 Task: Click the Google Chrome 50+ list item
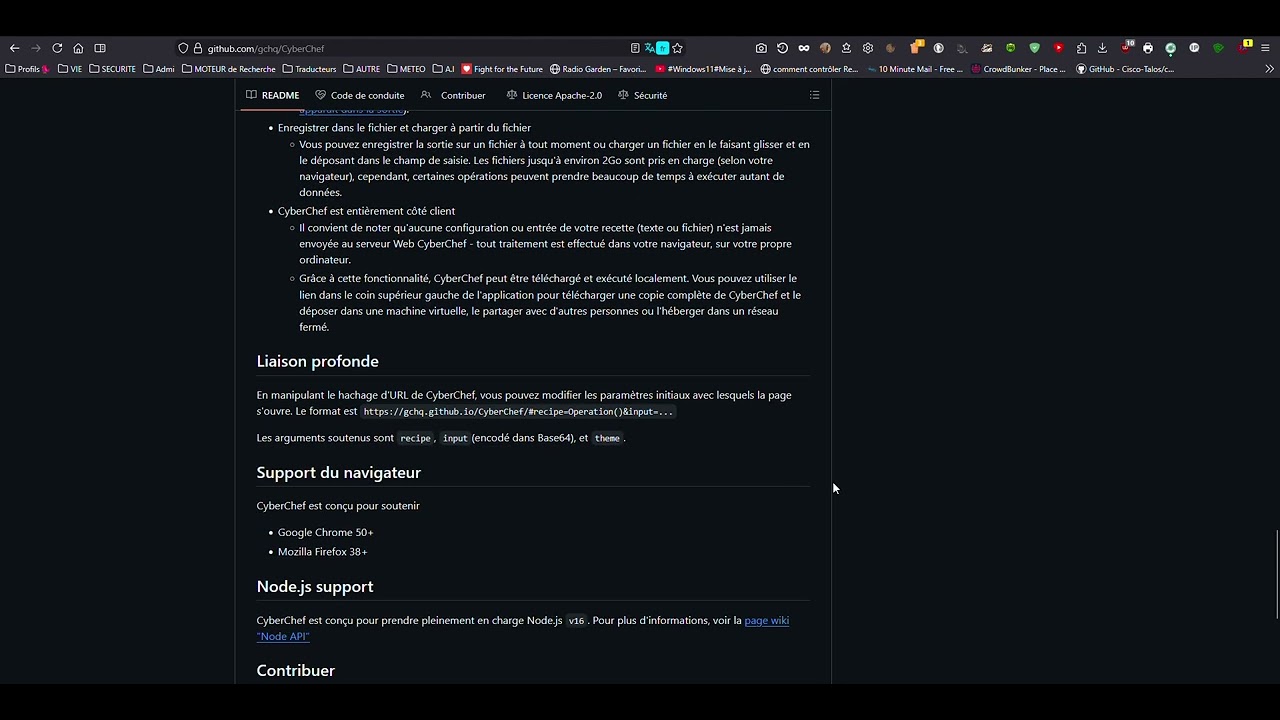pos(325,532)
